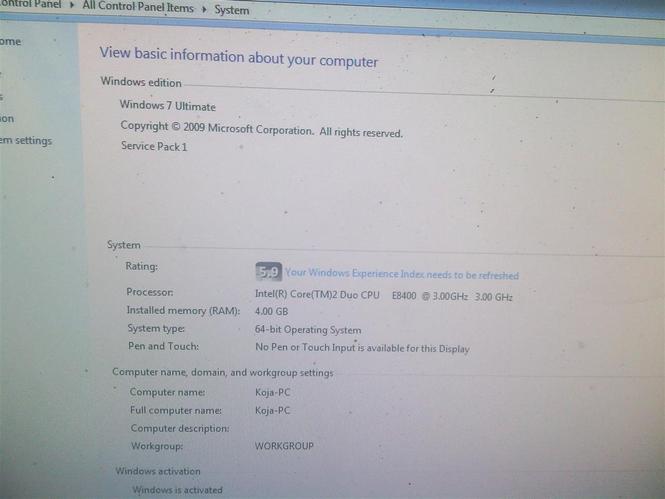Viewport: 665px width, 499px height.
Task: Click the 'Processor:' label
Action: [150, 292]
